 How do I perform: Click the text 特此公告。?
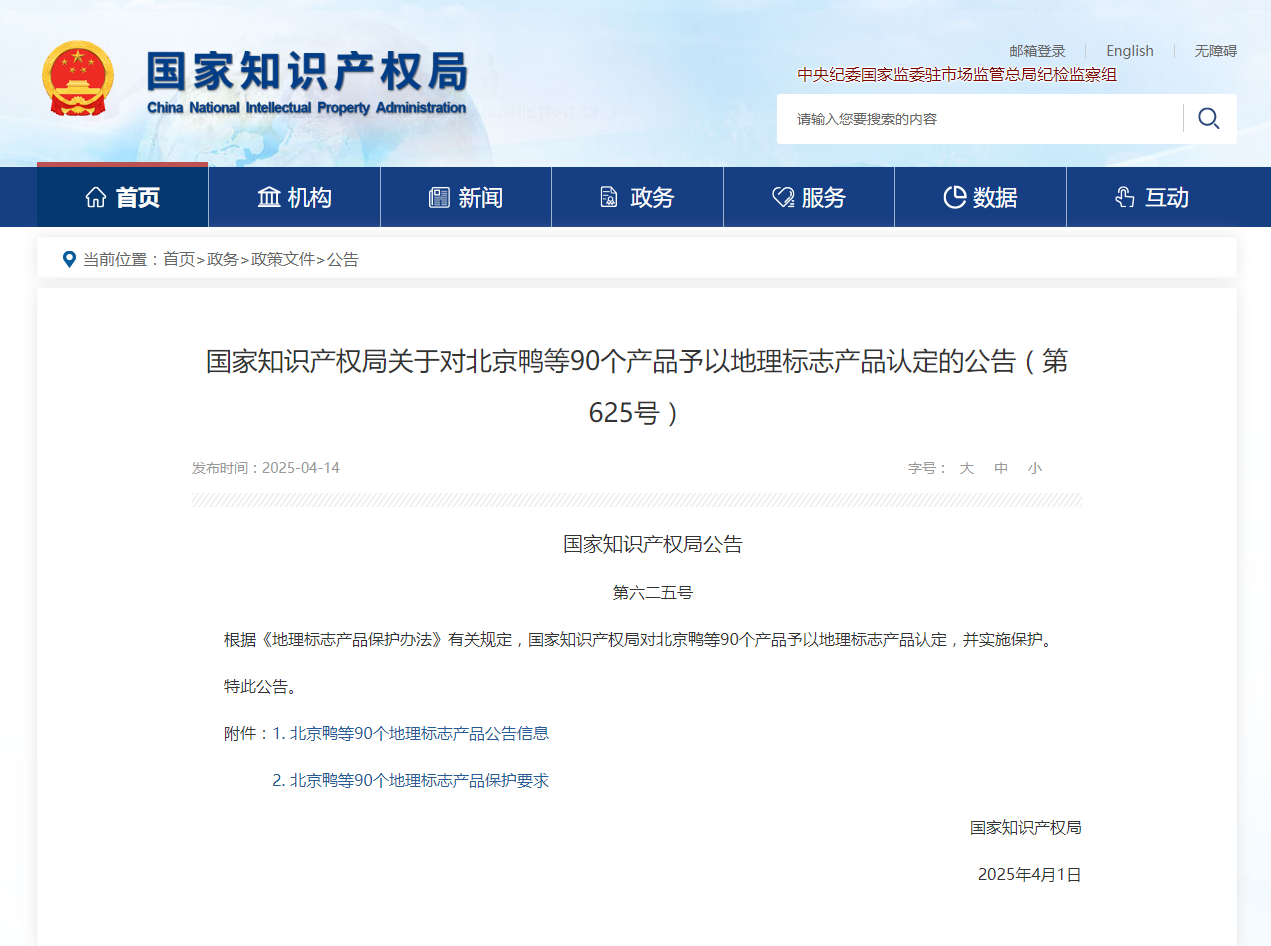coord(260,686)
